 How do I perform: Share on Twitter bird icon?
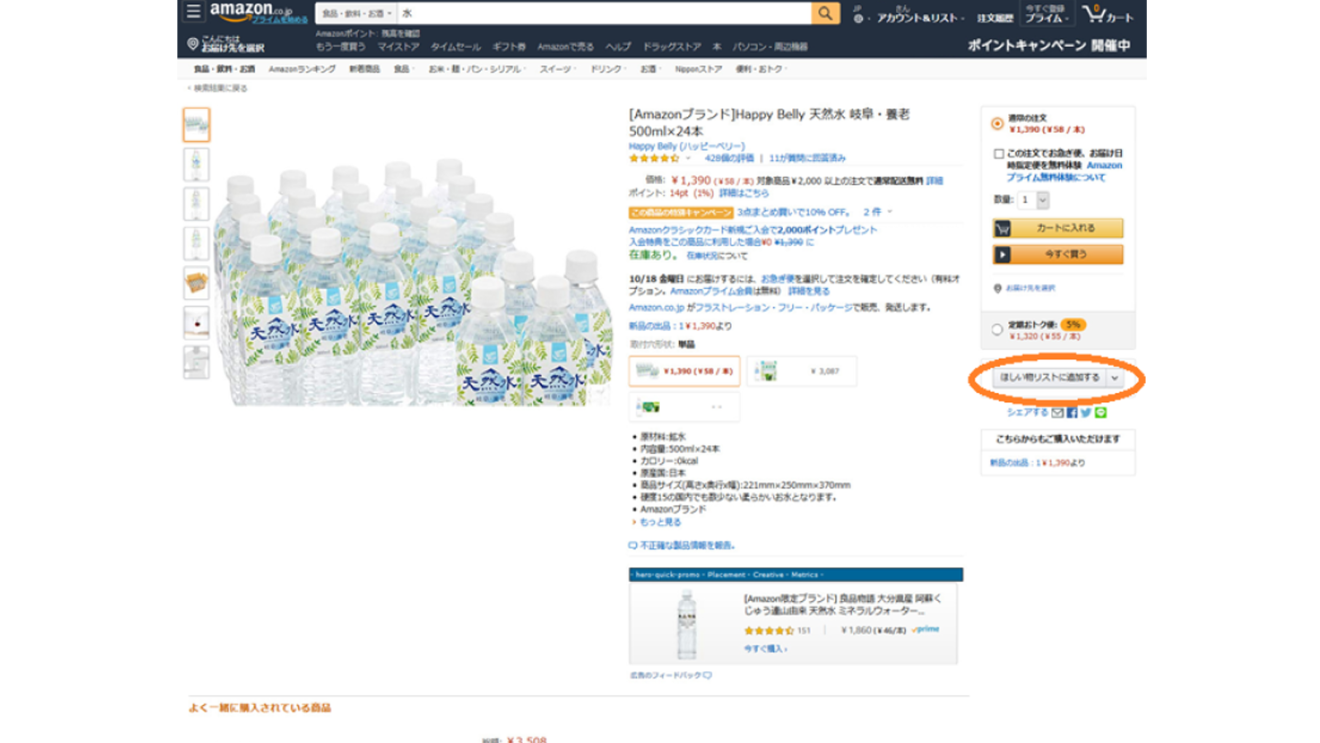[x=1086, y=412]
